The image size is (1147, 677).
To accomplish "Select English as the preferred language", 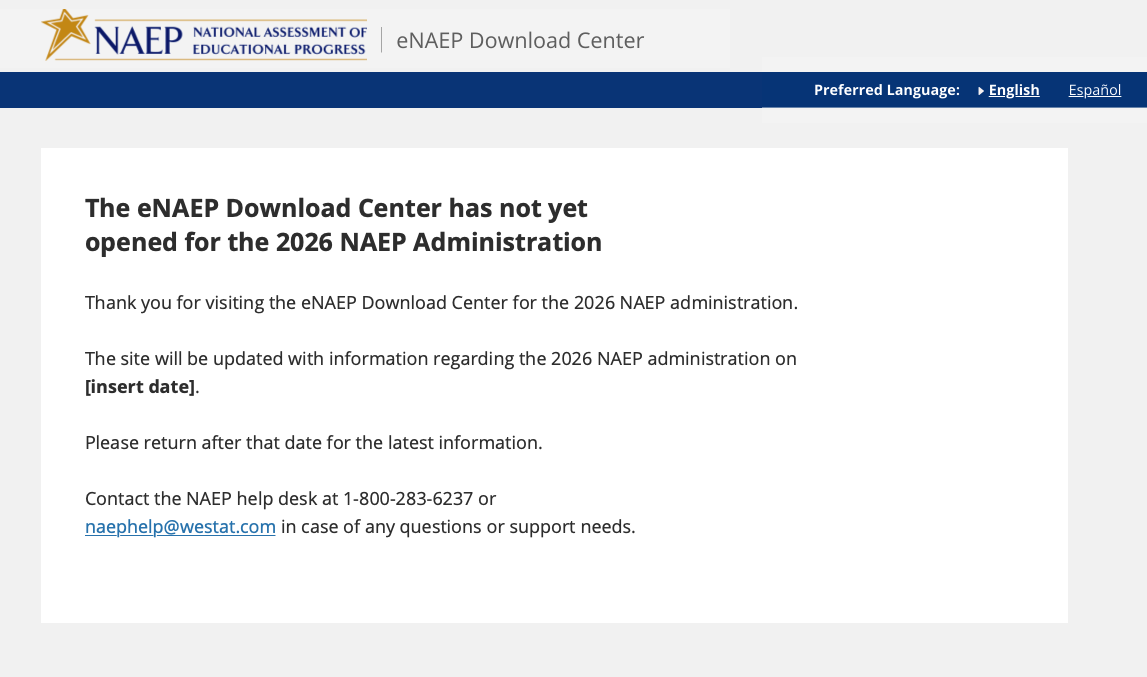I will coord(1014,90).
